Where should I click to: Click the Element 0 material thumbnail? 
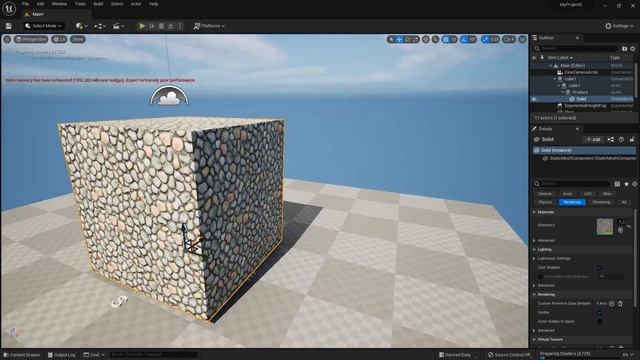click(x=604, y=227)
